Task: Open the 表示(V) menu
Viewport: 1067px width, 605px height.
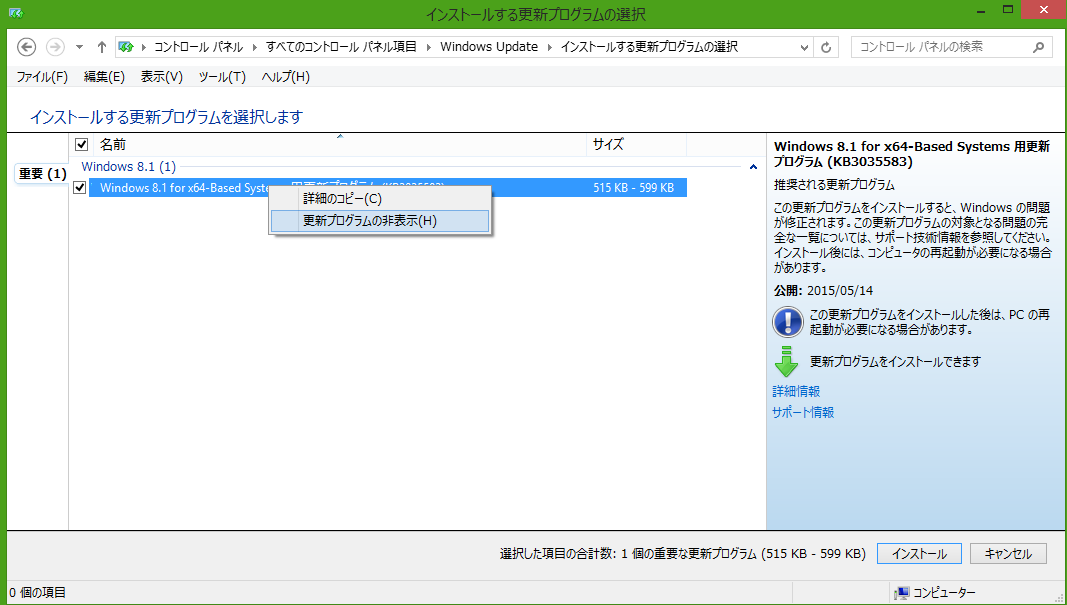Action: point(162,77)
